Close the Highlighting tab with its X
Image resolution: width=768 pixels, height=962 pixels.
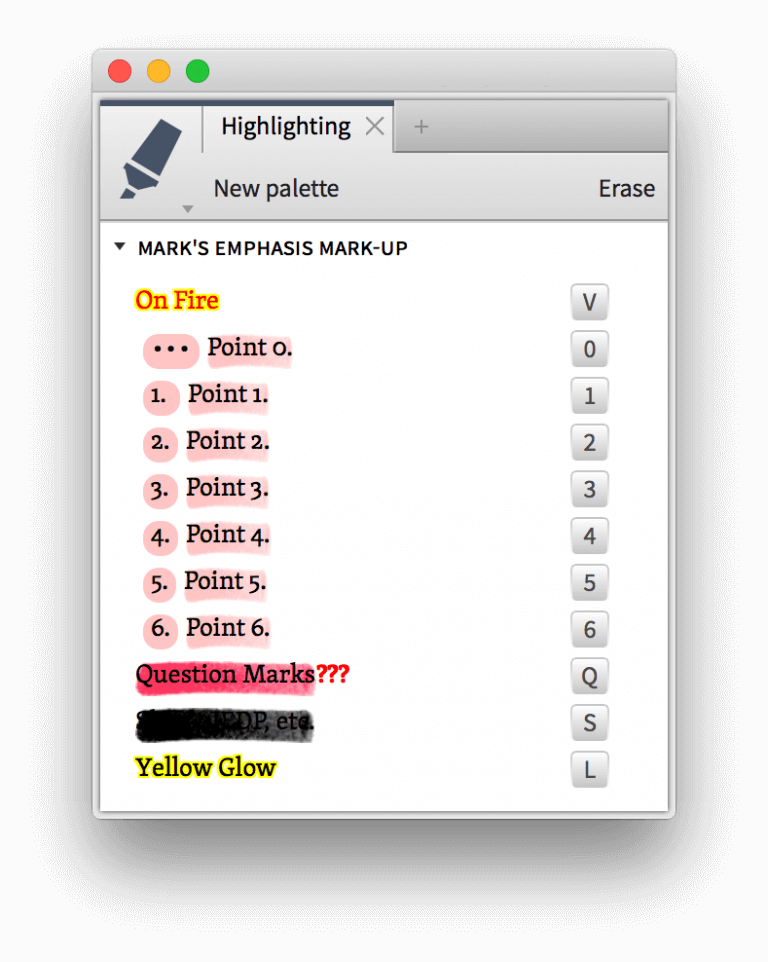(374, 126)
